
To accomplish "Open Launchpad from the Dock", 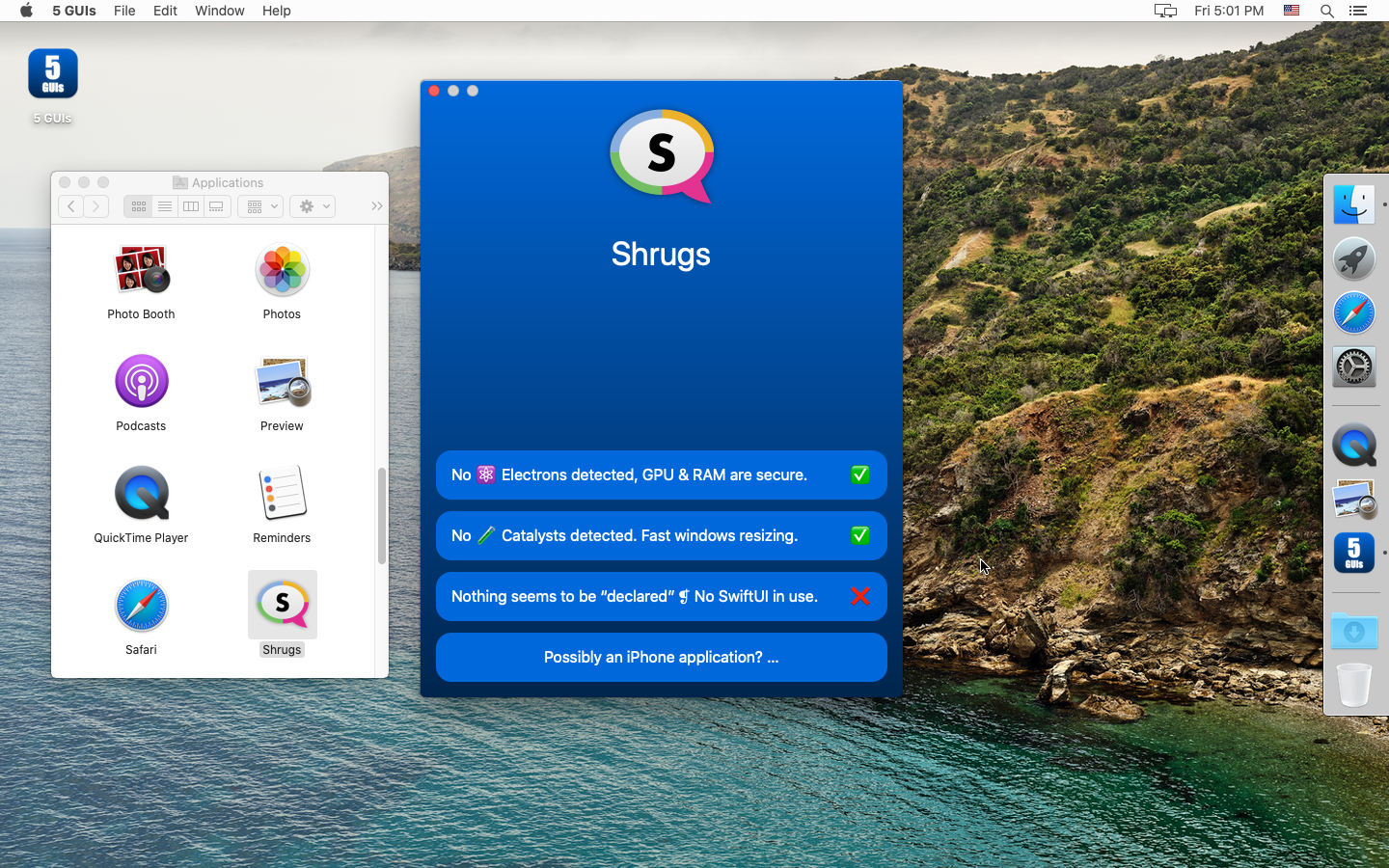I will click(1353, 258).
